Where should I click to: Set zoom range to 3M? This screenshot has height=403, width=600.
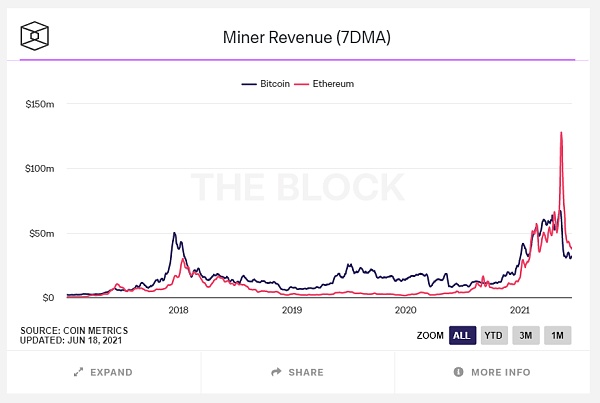point(525,335)
